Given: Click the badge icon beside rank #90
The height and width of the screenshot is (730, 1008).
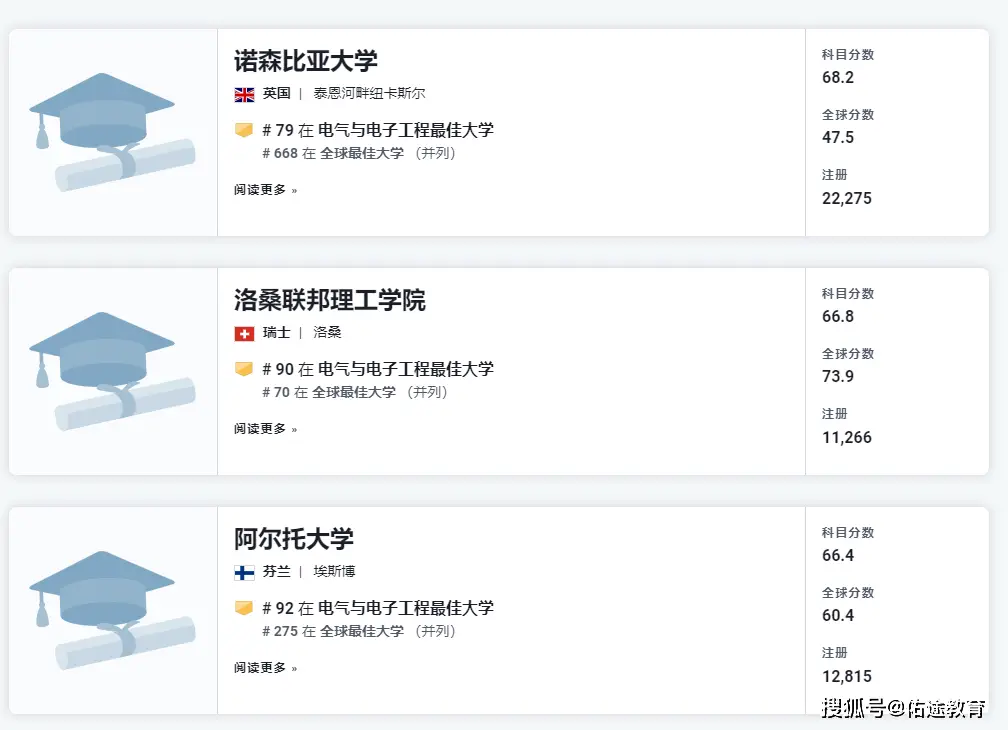Looking at the screenshot, I should pyautogui.click(x=244, y=369).
